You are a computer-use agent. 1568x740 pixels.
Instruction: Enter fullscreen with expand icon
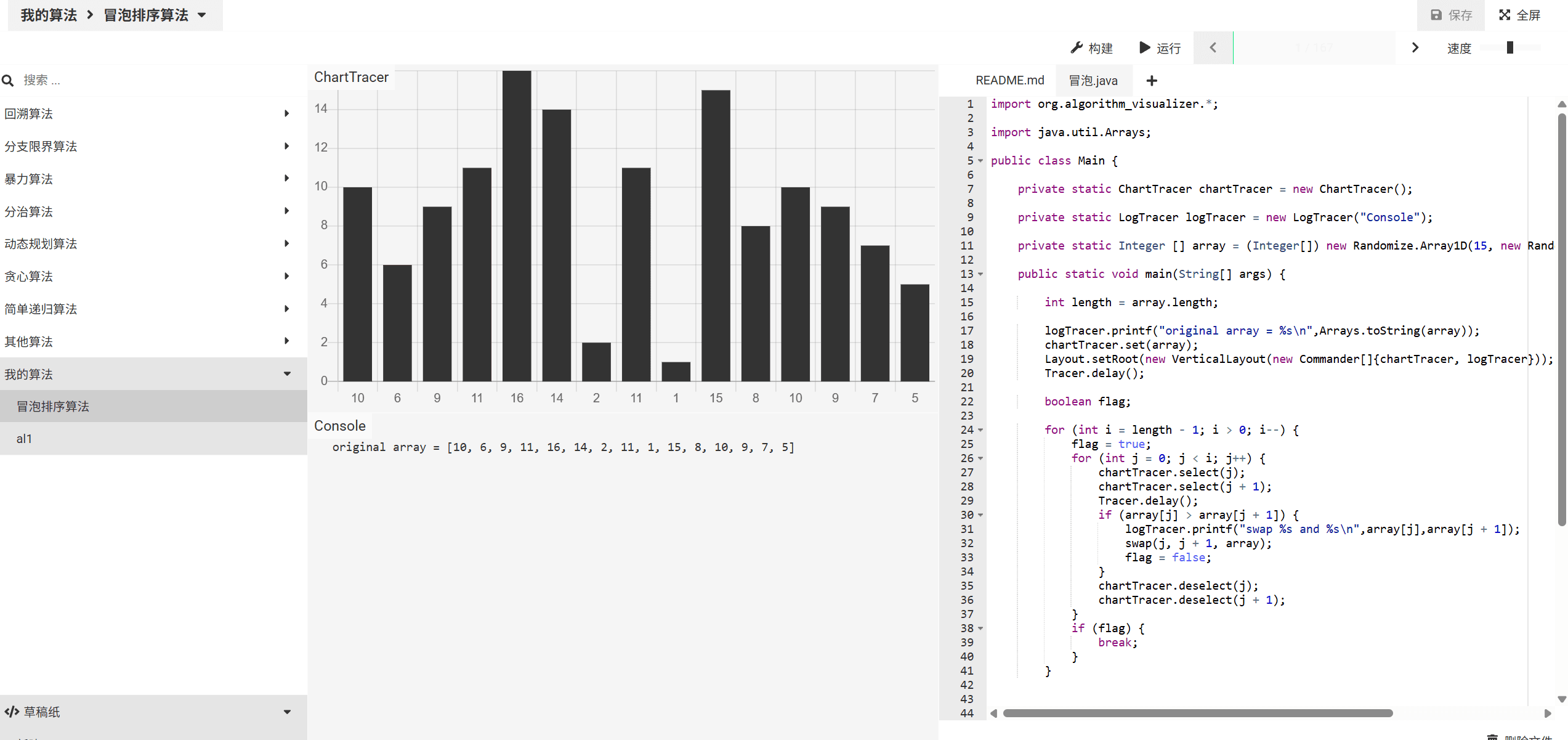coord(1505,15)
